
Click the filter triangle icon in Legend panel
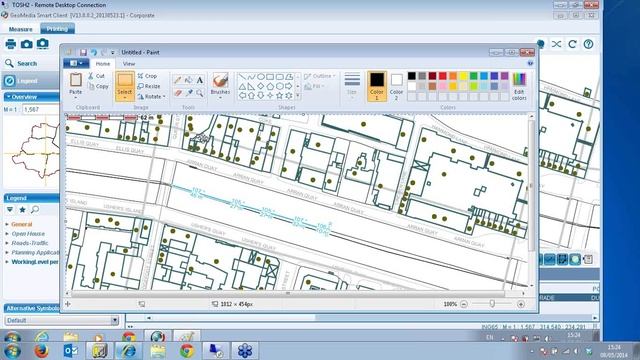(10, 209)
